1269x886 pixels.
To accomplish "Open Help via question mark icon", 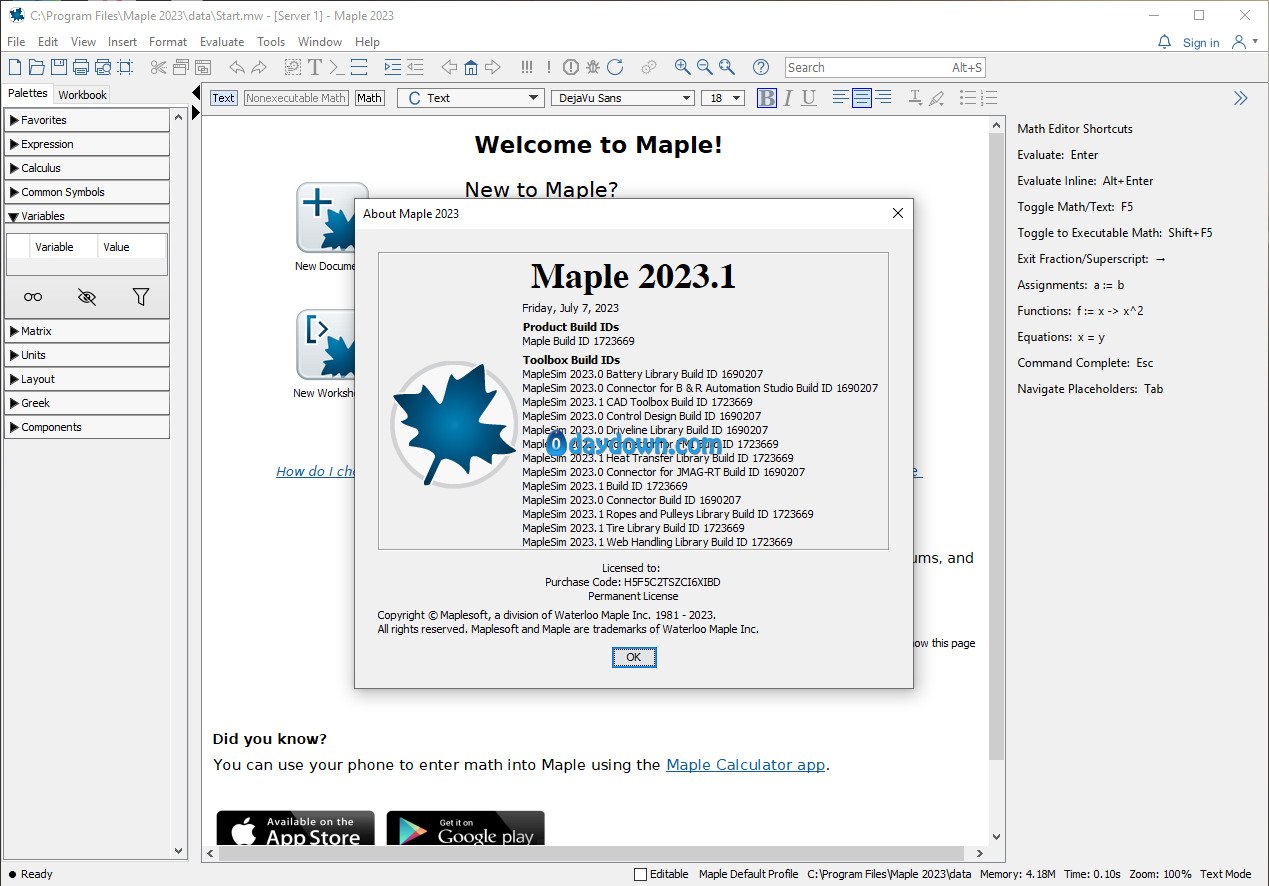I will [761, 67].
